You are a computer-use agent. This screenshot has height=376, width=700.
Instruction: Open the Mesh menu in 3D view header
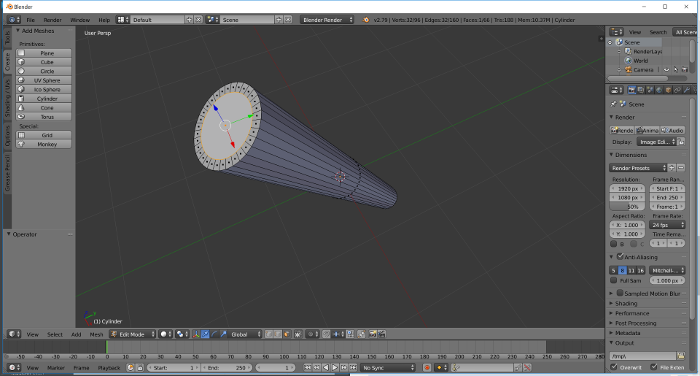[x=96, y=334]
